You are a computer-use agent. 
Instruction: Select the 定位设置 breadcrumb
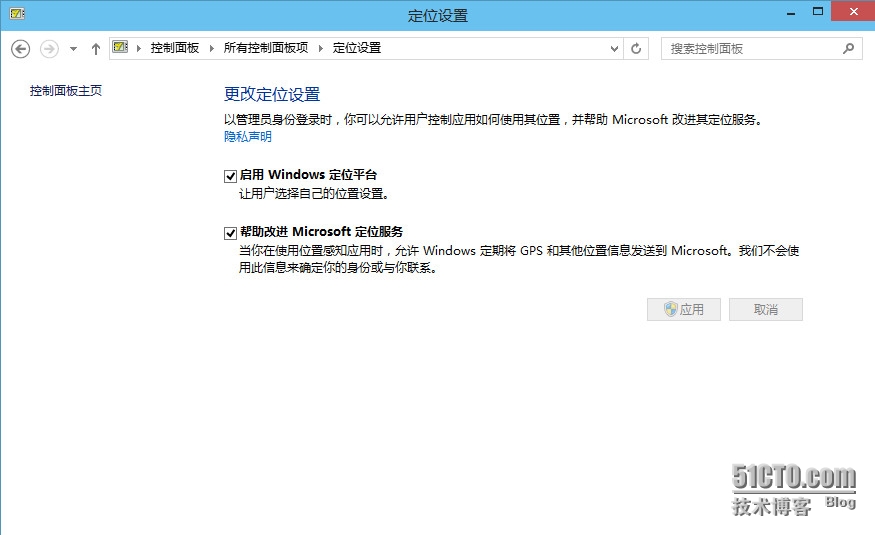pos(357,48)
